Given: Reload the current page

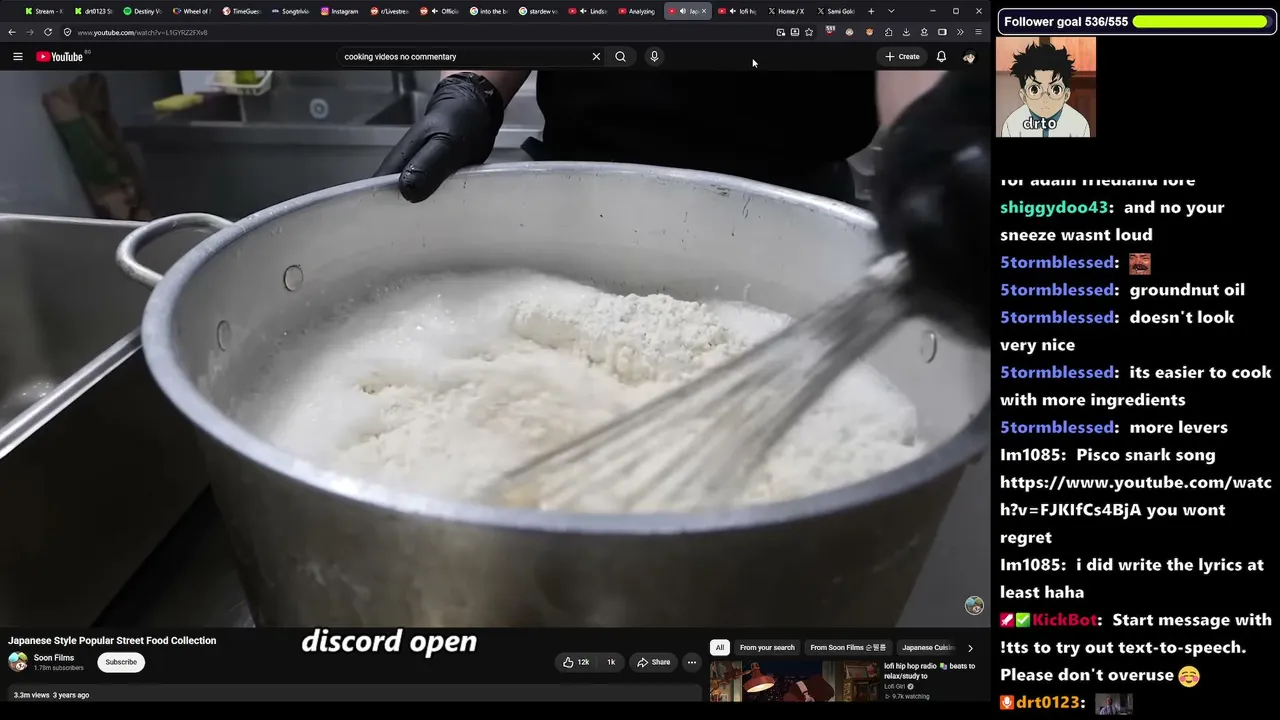Looking at the screenshot, I should 48,32.
